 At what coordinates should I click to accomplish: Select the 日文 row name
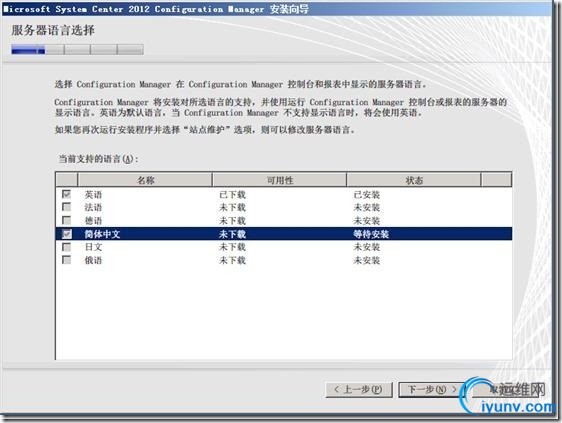click(x=93, y=247)
